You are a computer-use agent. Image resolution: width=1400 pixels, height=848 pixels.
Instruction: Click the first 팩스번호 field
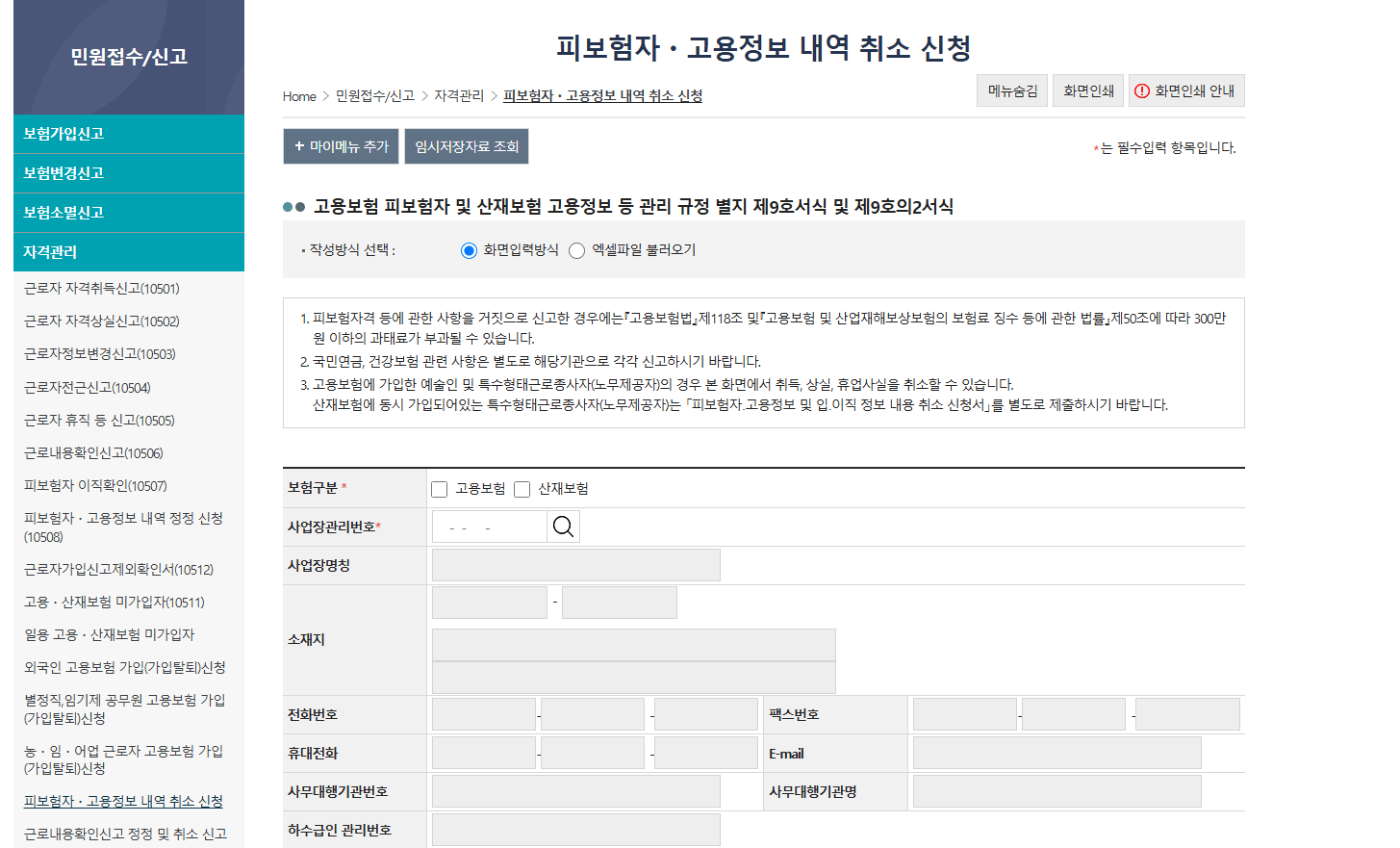click(965, 714)
